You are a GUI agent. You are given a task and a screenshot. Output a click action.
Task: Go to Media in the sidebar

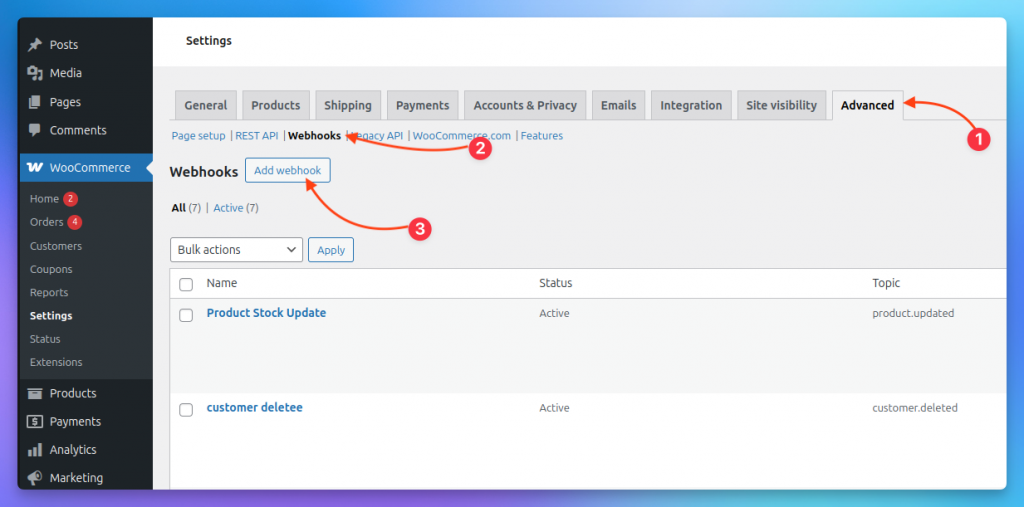click(65, 73)
